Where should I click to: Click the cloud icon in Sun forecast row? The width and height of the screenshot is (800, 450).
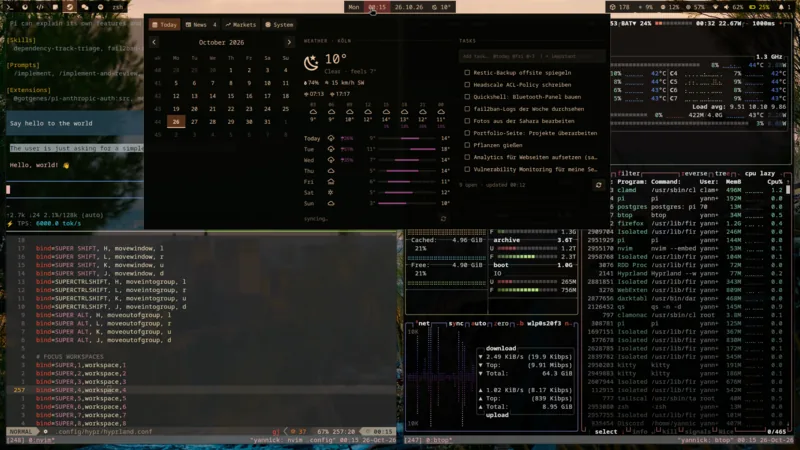331,203
